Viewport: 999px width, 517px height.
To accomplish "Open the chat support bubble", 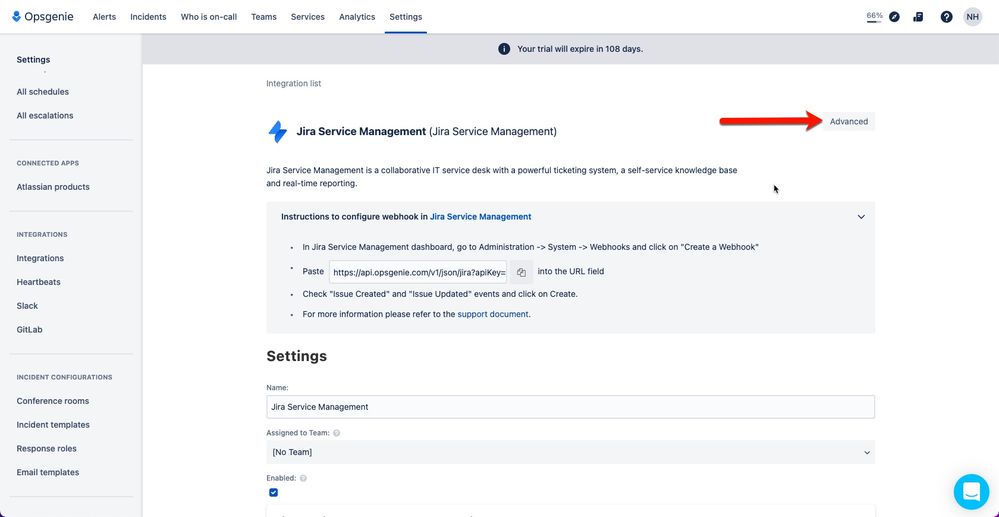I will (x=971, y=492).
